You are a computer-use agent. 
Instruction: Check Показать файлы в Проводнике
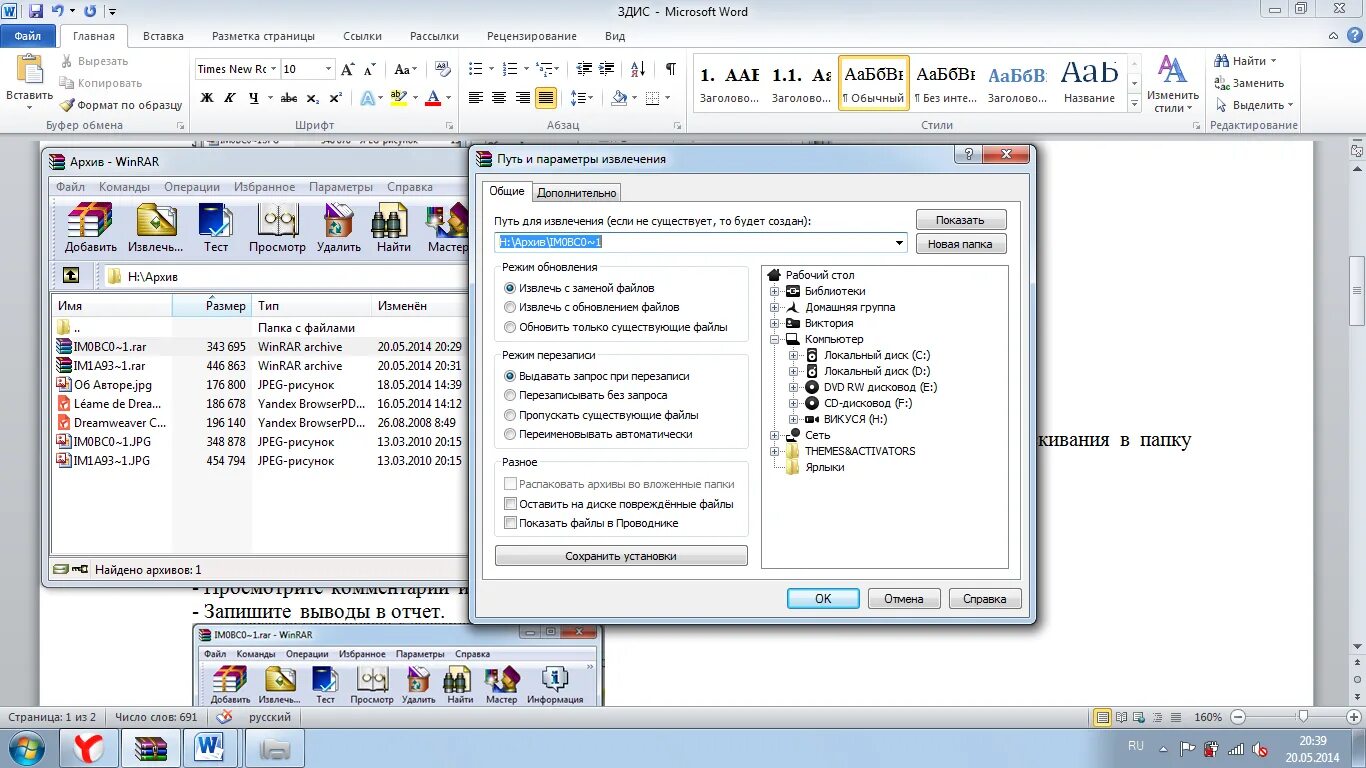592,523
